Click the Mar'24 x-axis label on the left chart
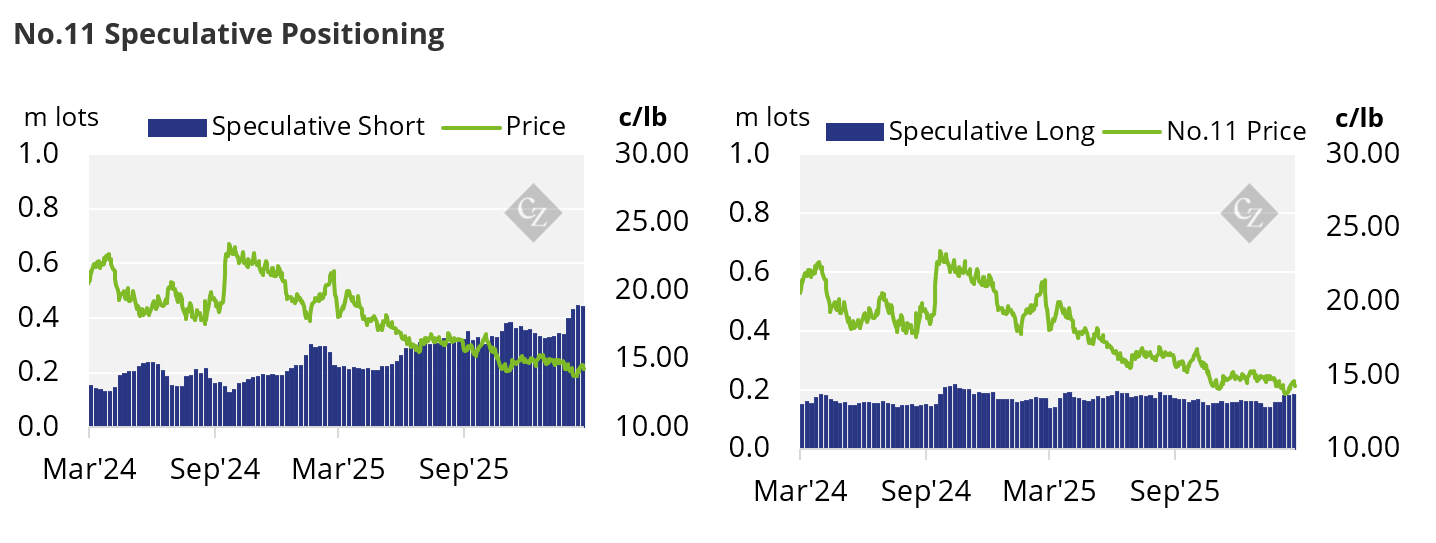The height and width of the screenshot is (543, 1436). tap(89, 469)
